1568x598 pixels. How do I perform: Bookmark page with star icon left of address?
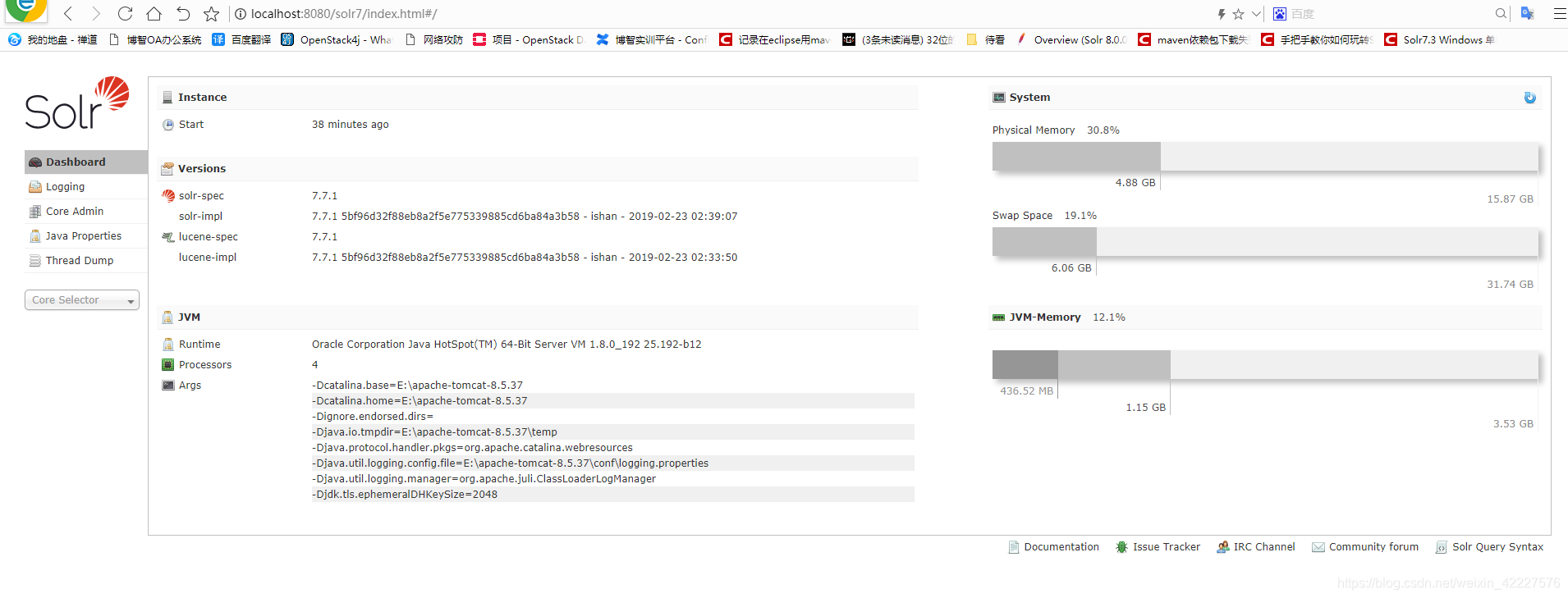[x=211, y=14]
